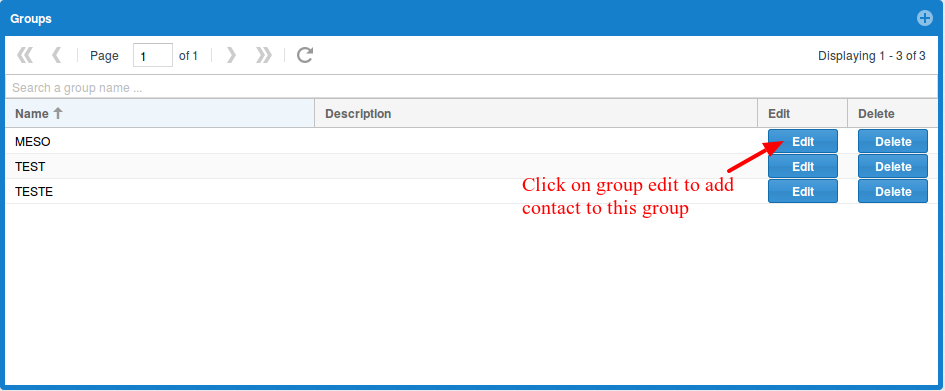Click the Description column header
Screen dimensions: 945x391
[x=536, y=113]
